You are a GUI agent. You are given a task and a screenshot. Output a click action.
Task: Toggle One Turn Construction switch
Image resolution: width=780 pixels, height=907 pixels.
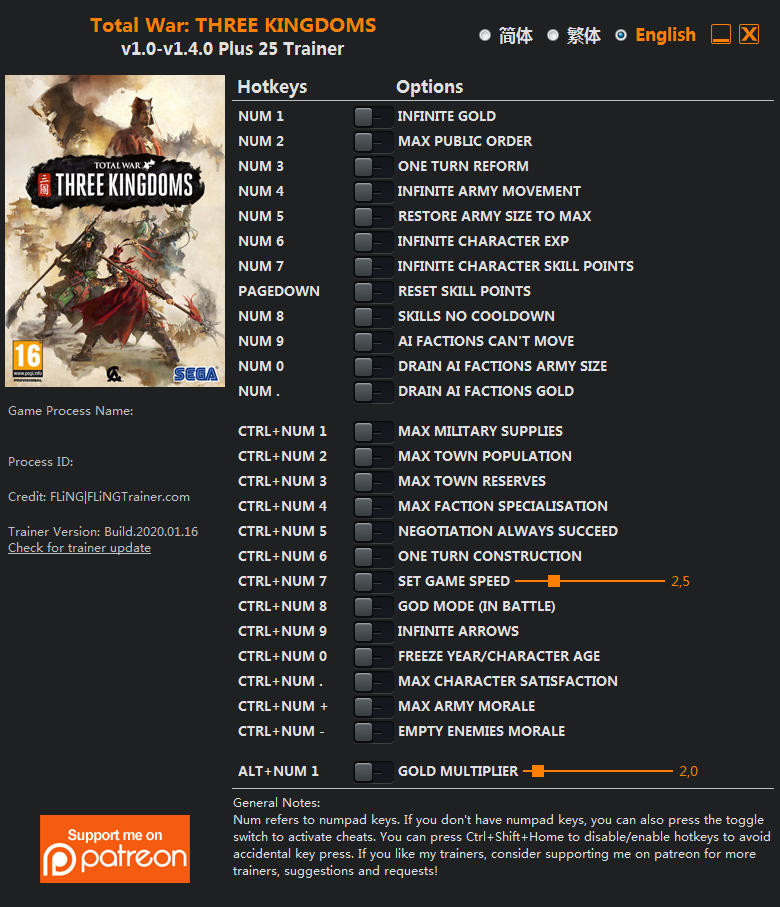tap(373, 556)
